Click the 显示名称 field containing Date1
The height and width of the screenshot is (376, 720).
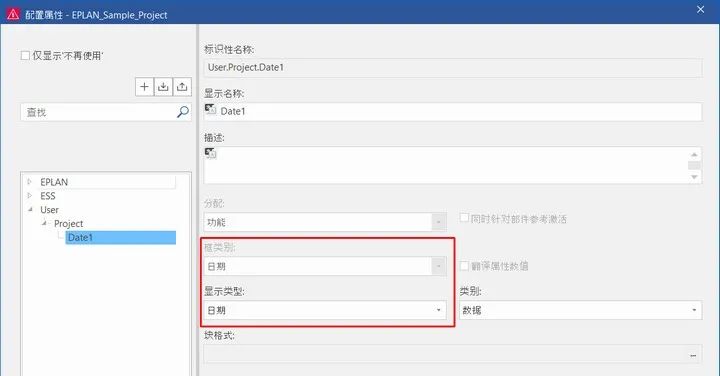(x=453, y=112)
